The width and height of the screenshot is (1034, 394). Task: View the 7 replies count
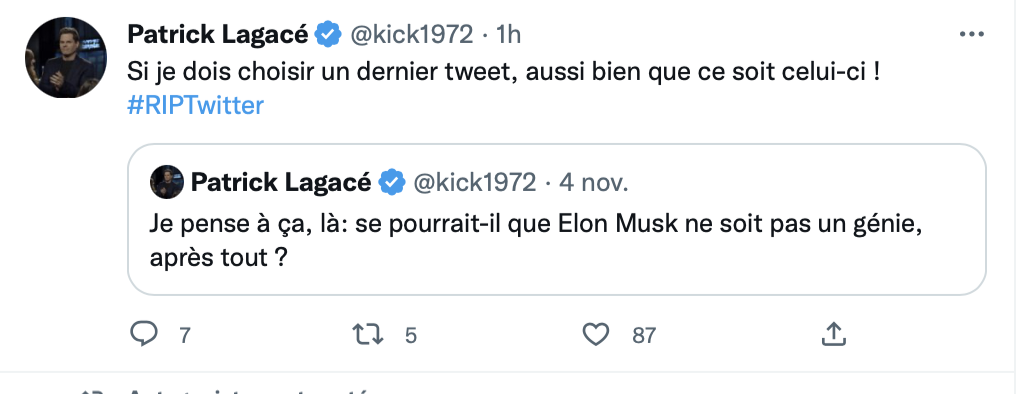point(185,336)
